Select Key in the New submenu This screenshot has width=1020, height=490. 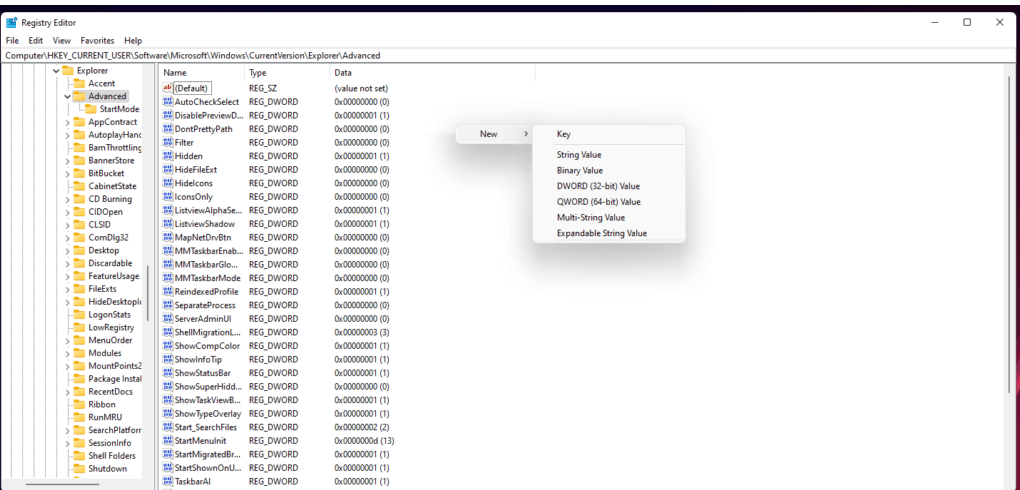coord(564,134)
